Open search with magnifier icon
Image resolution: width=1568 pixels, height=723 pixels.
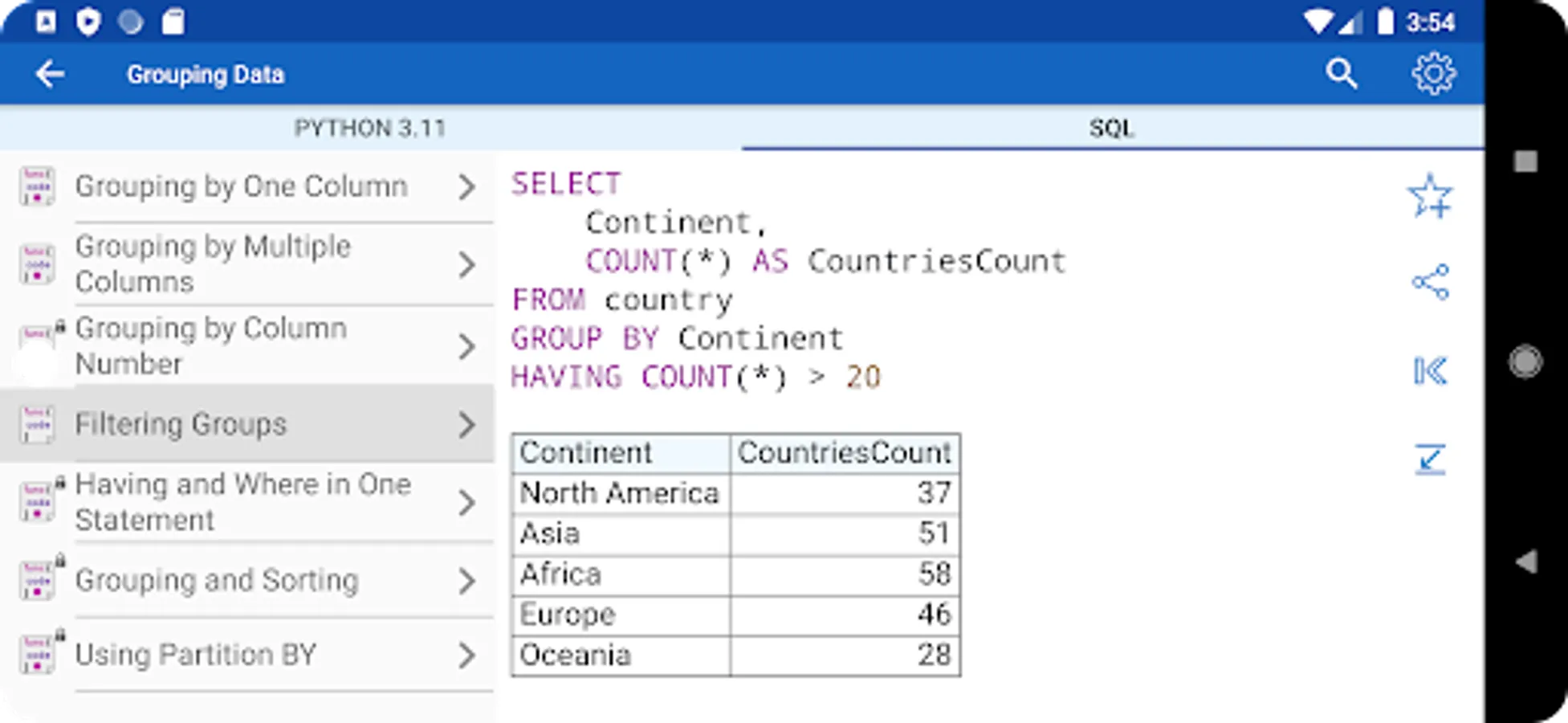click(1341, 74)
